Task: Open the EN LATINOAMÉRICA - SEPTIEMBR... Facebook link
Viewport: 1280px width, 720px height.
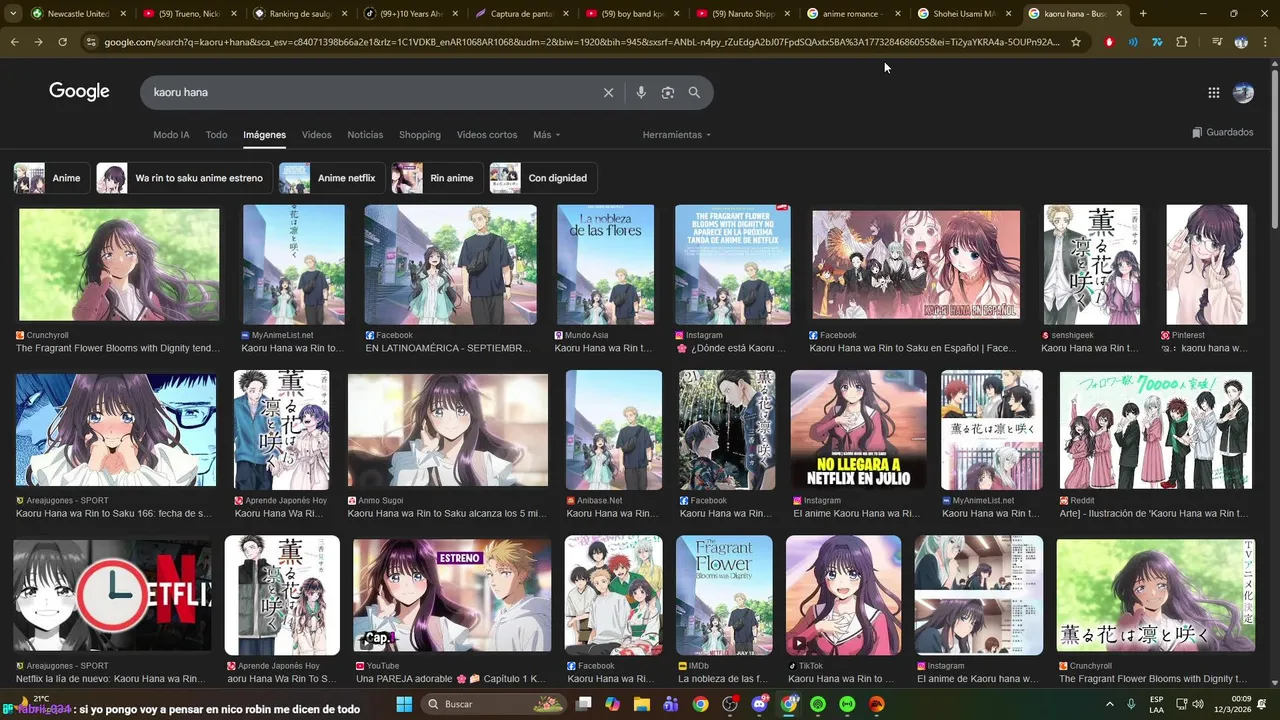Action: (x=448, y=348)
